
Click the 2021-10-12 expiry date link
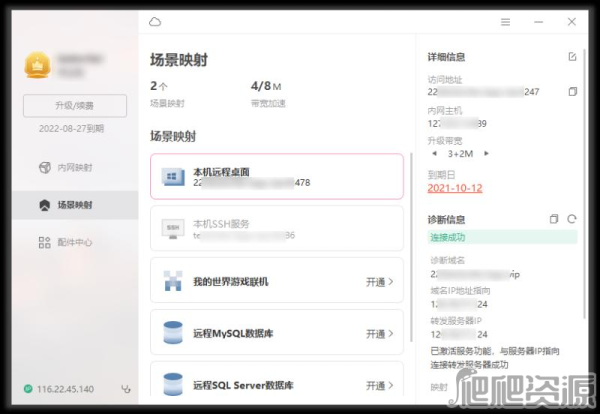pos(455,188)
